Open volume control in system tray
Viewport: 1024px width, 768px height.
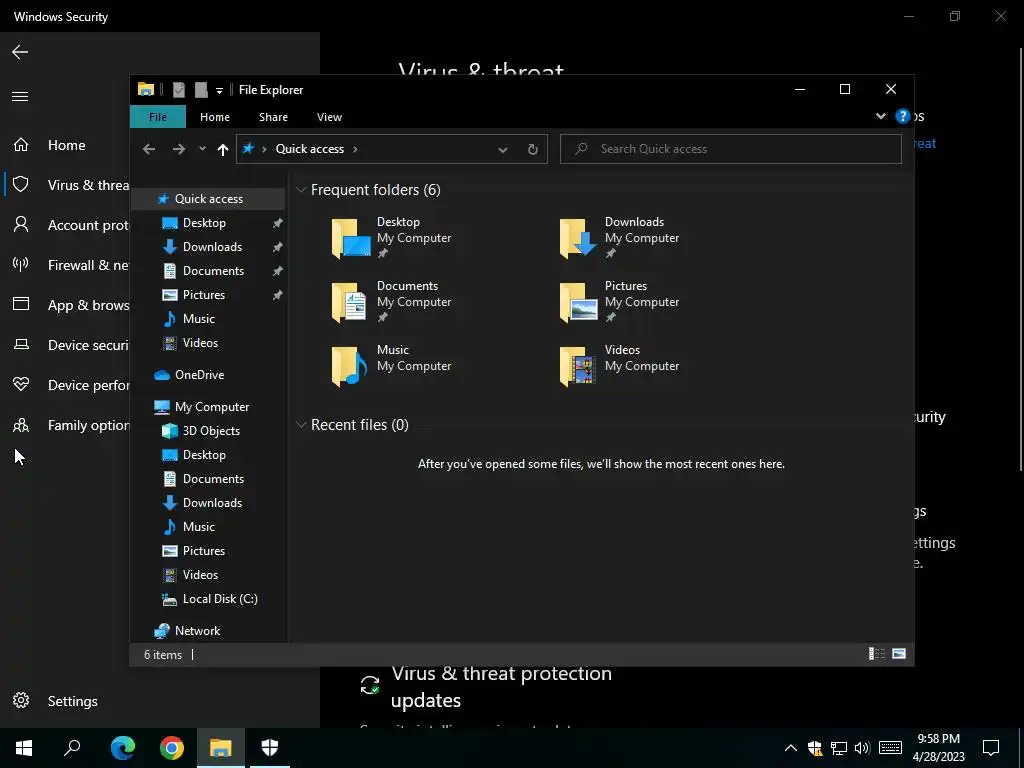click(x=862, y=748)
